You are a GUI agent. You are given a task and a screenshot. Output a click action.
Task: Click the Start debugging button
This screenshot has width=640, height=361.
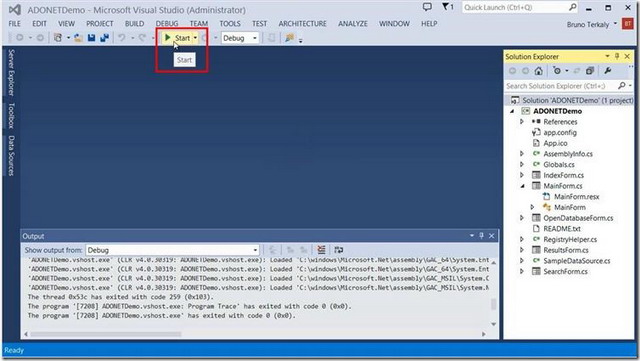coord(178,38)
